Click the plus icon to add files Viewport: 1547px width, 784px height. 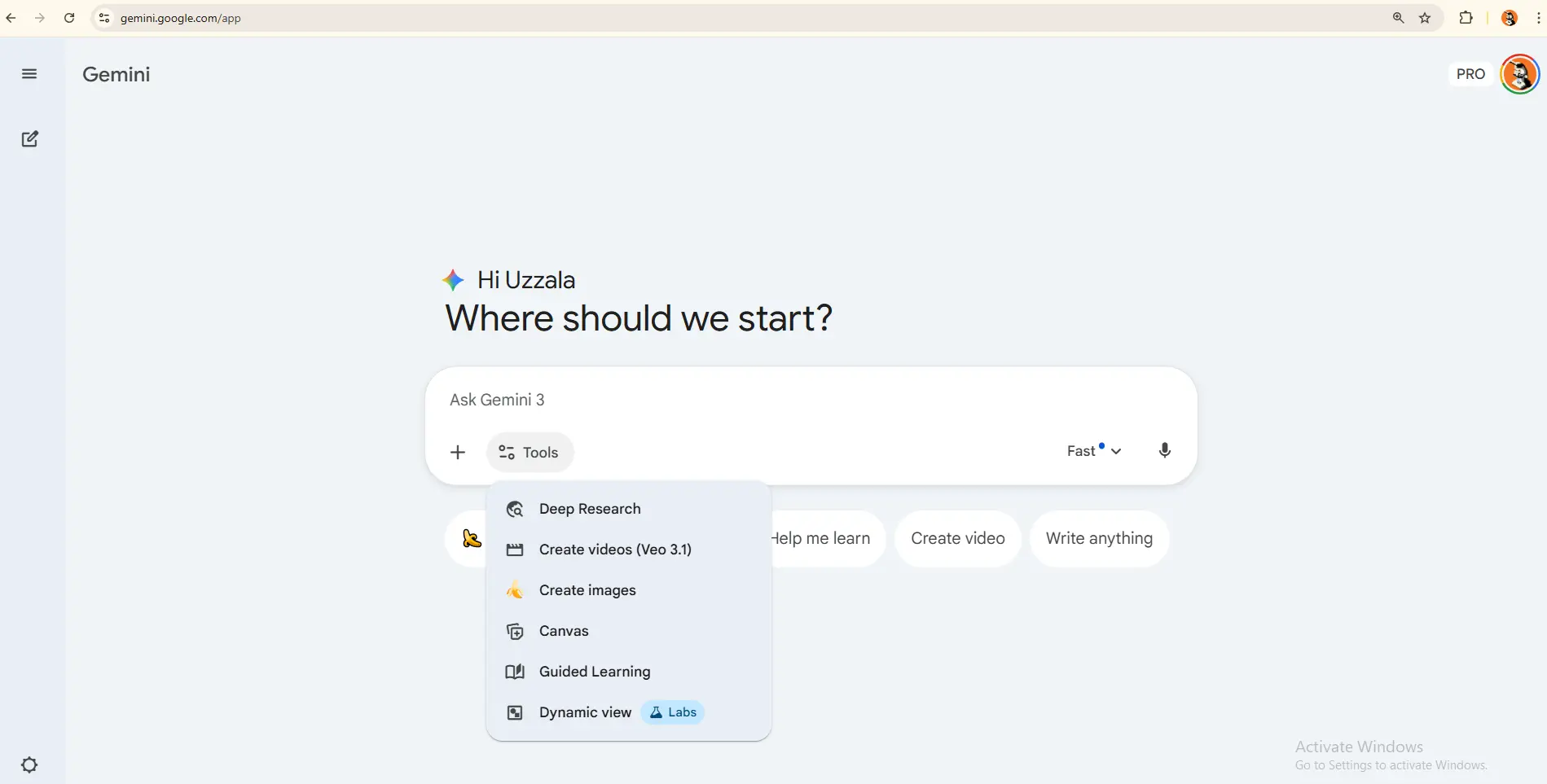(458, 453)
